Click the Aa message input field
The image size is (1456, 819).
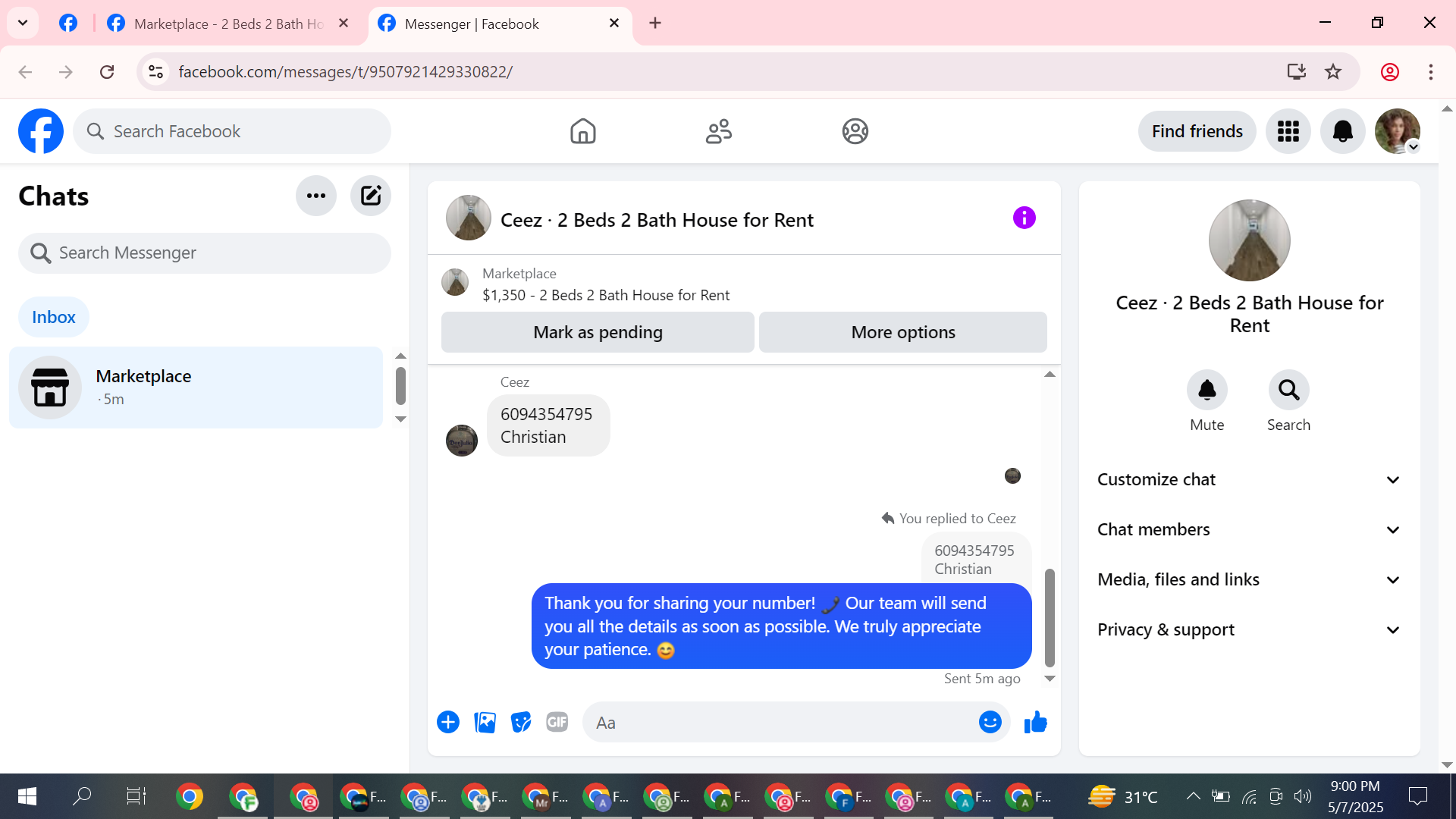point(781,722)
